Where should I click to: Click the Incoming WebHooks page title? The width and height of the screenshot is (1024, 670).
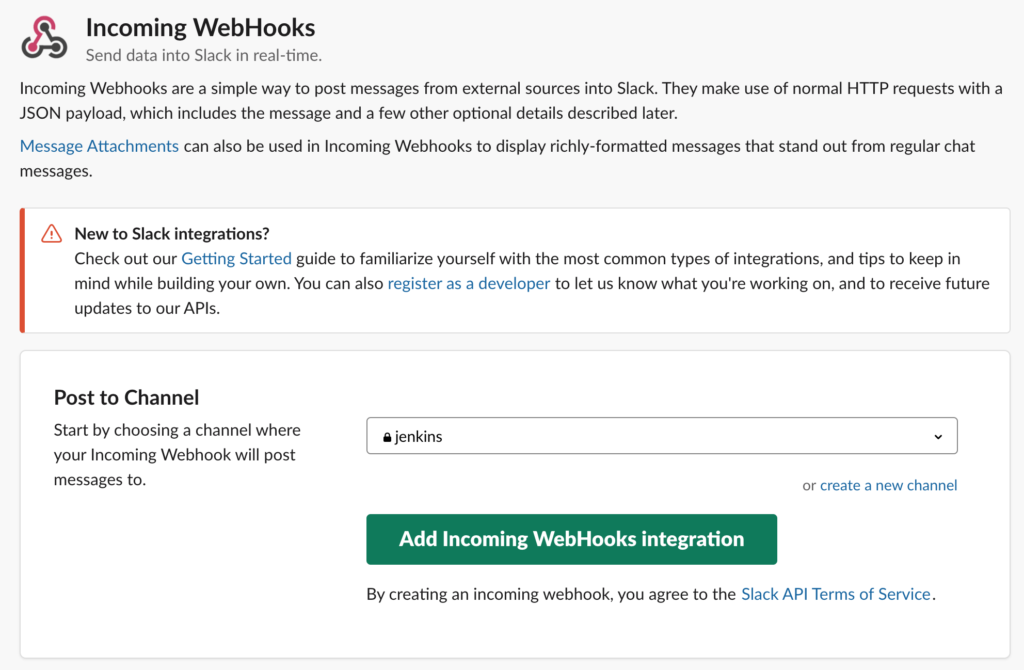pos(200,27)
